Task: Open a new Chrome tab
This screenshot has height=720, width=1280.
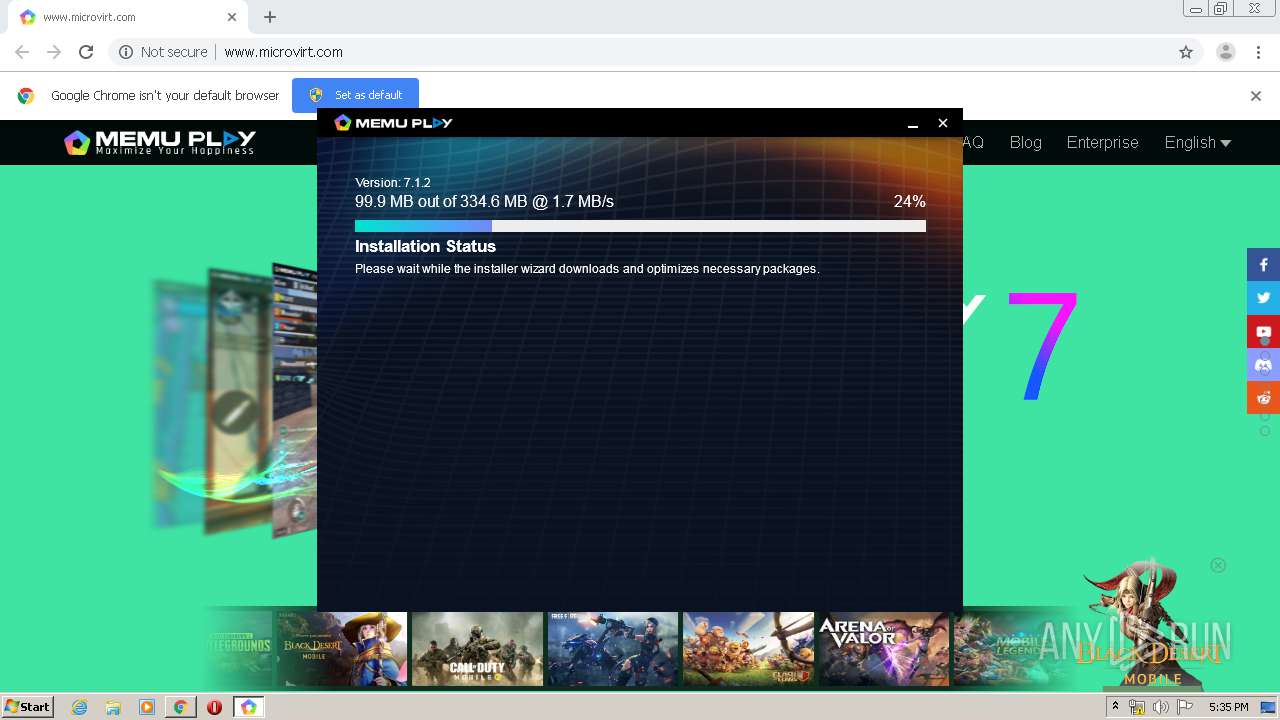Action: [x=270, y=17]
